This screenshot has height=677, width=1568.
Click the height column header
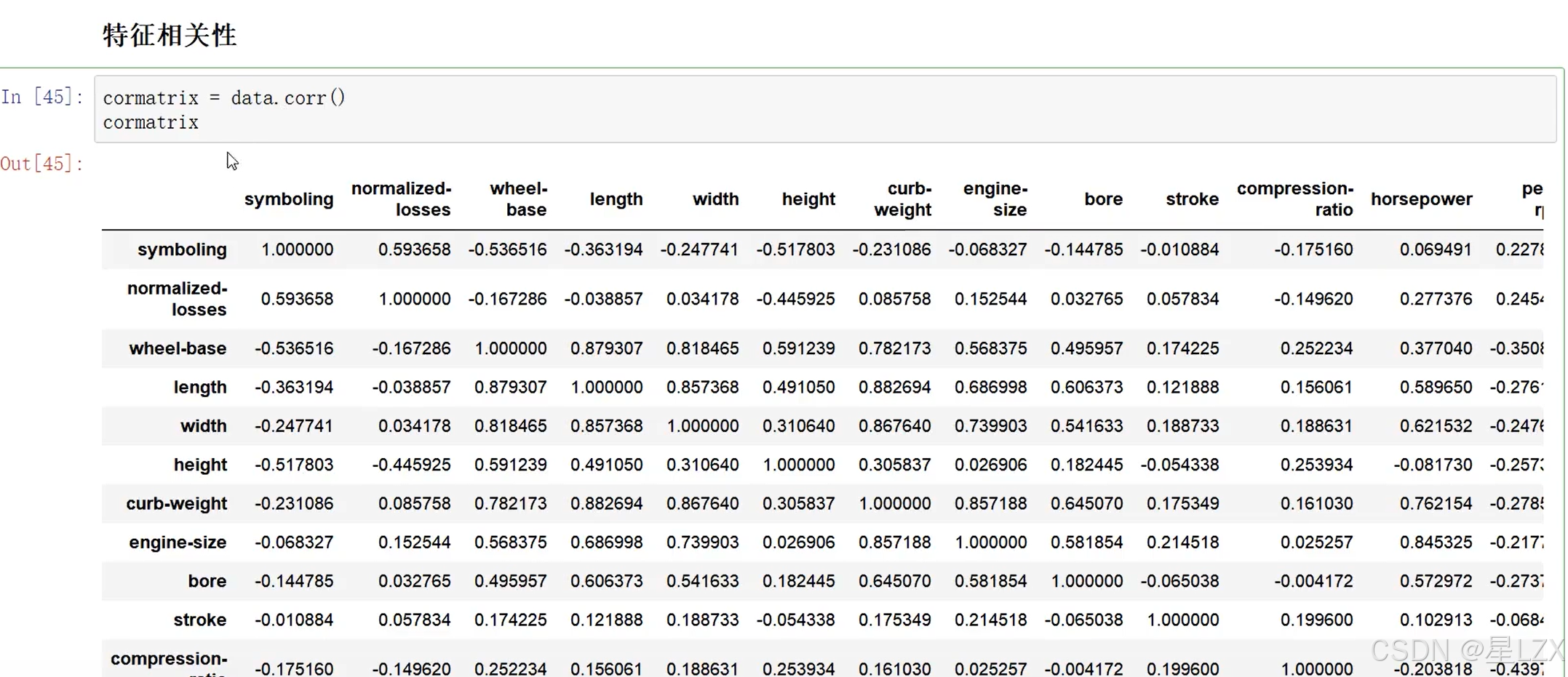(808, 199)
